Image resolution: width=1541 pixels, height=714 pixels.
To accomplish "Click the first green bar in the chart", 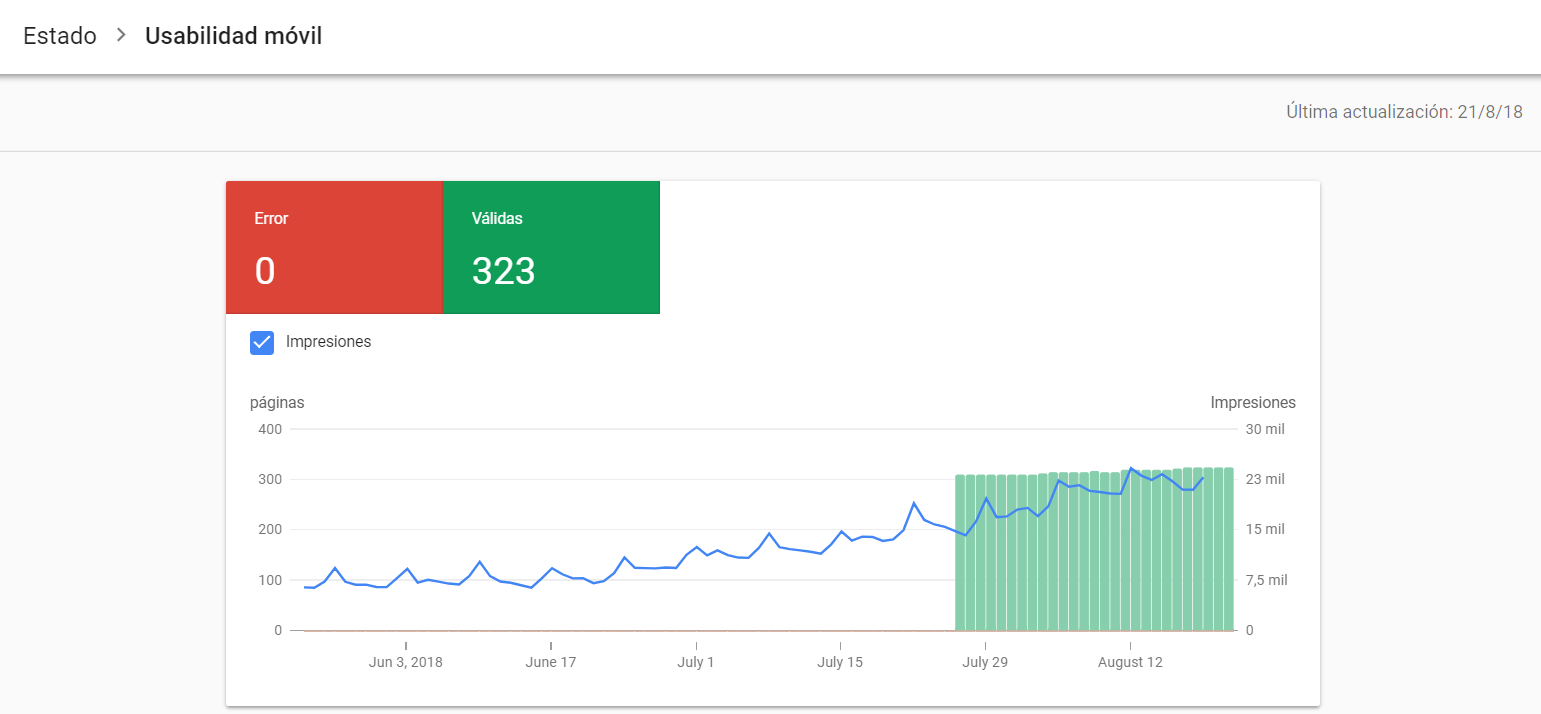I will click(960, 552).
